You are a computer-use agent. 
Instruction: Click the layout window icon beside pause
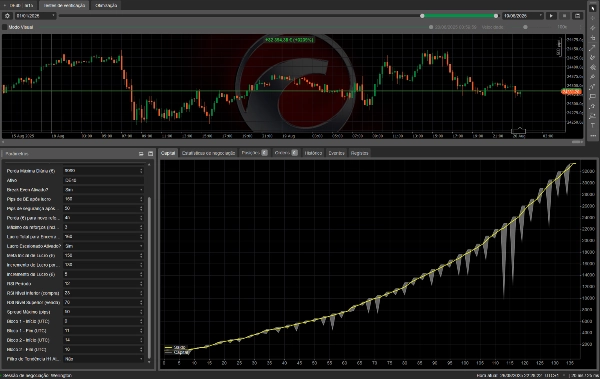click(x=577, y=16)
